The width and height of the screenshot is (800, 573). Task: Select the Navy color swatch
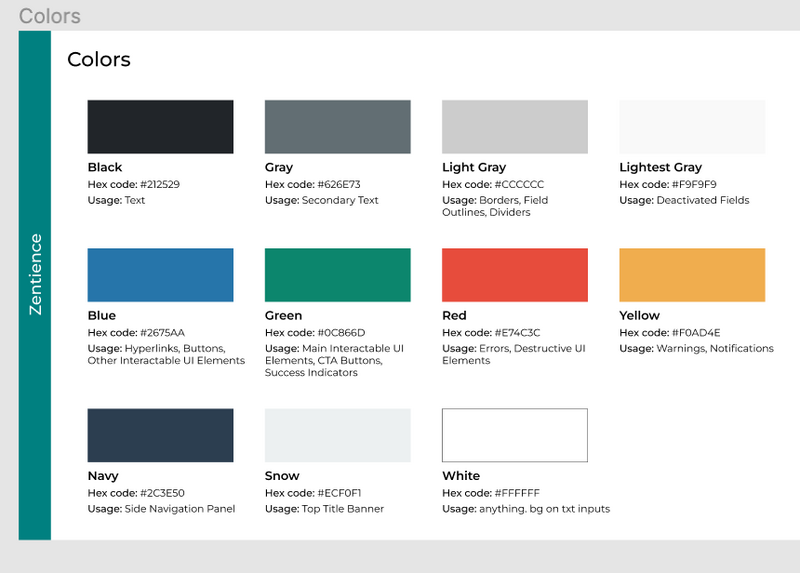[160, 435]
